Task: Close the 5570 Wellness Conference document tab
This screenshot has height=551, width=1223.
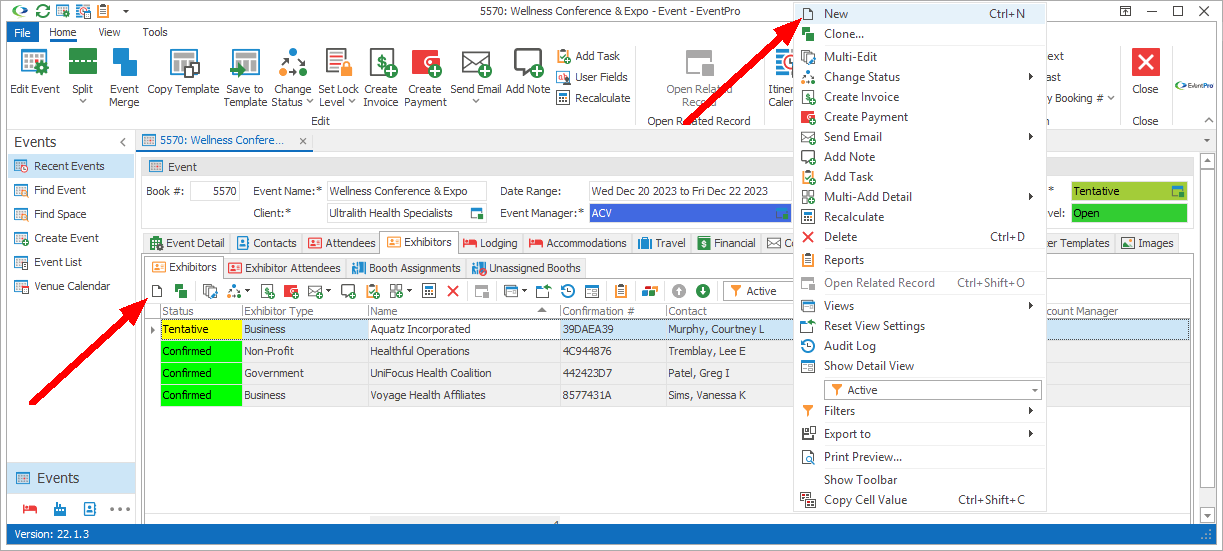Action: point(305,140)
